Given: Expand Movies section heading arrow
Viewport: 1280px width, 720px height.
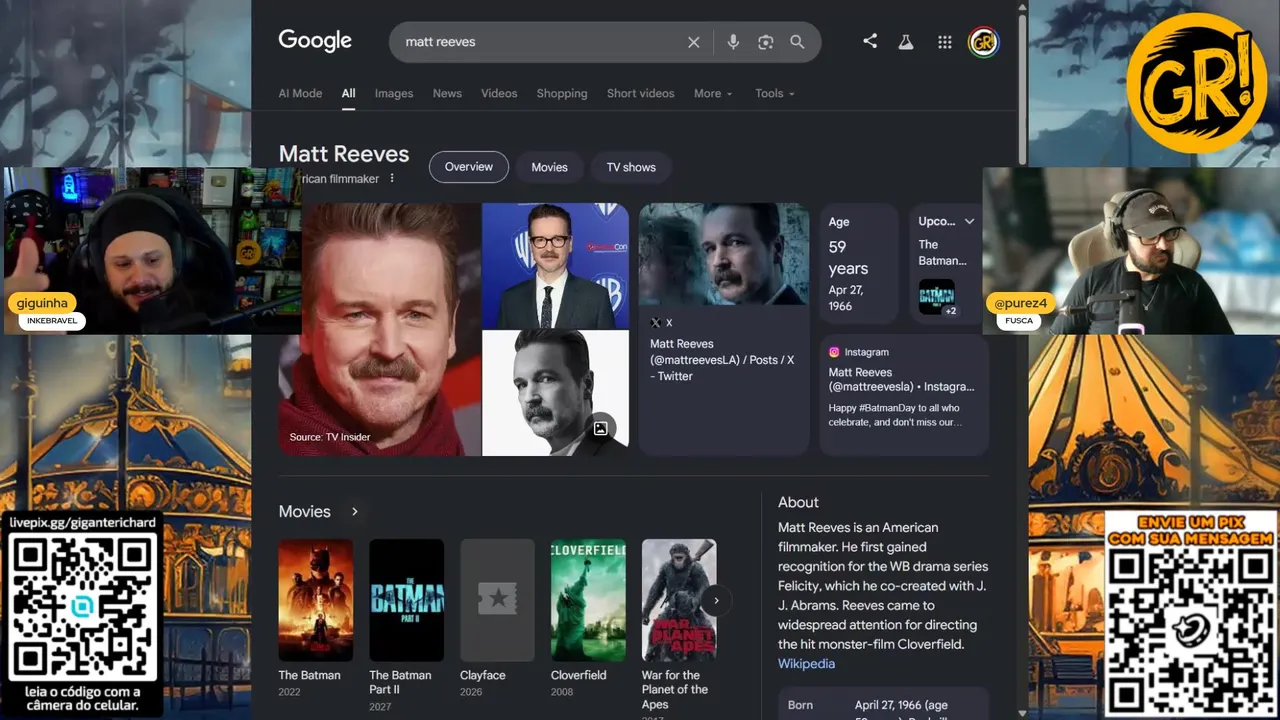Looking at the screenshot, I should tap(354, 511).
